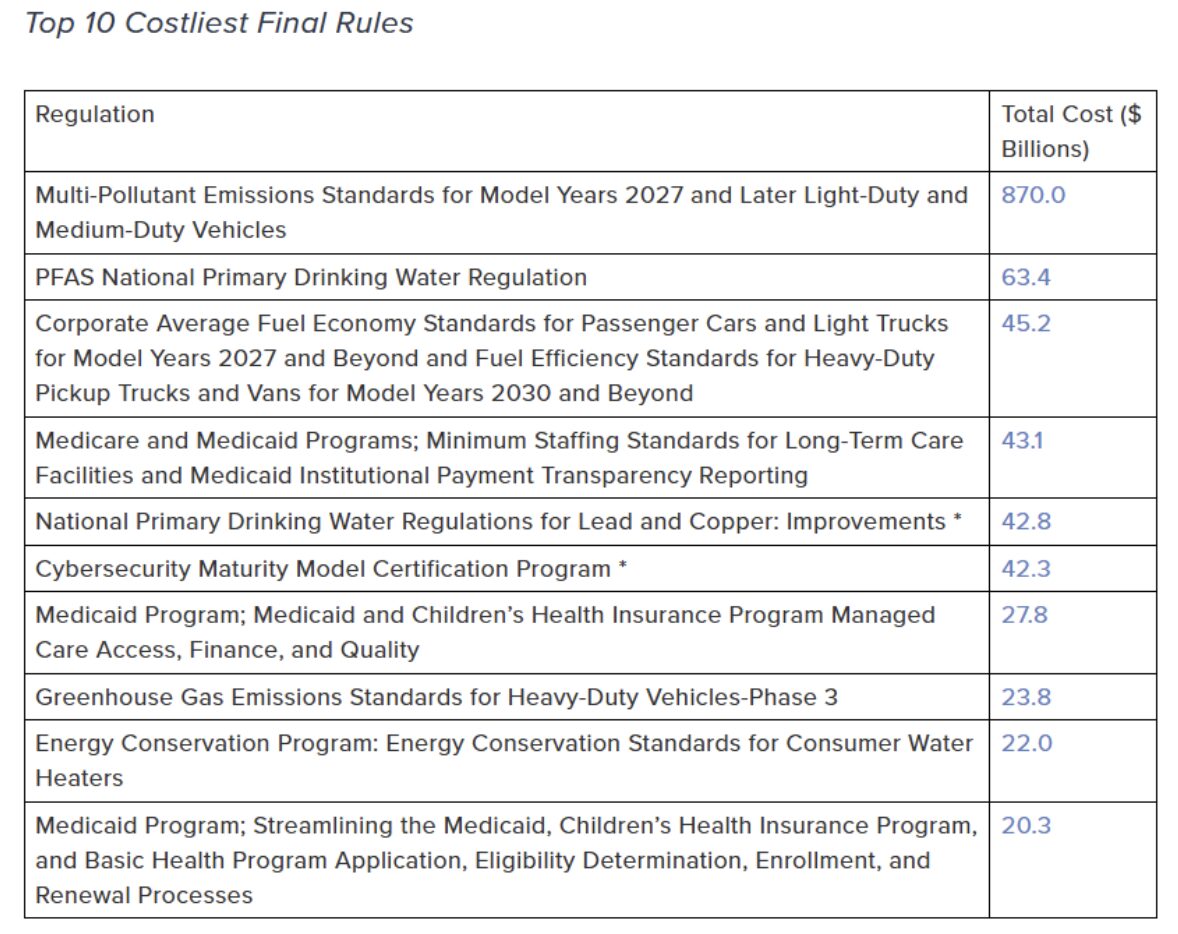Open the 43.1 cost link
1178x934 pixels.
point(1022,440)
